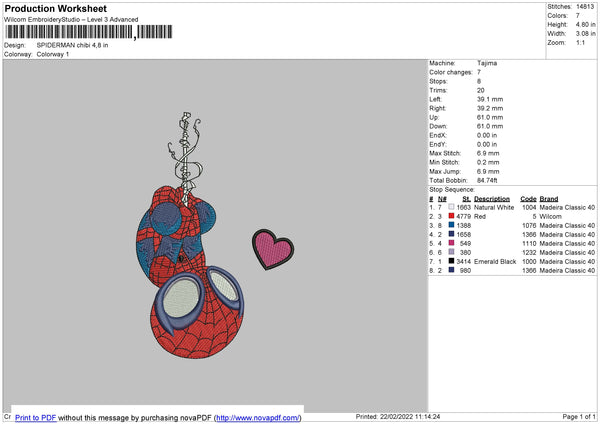Click the Page 1 of 1 indicator
This screenshot has height=424, width=600.
[579, 416]
